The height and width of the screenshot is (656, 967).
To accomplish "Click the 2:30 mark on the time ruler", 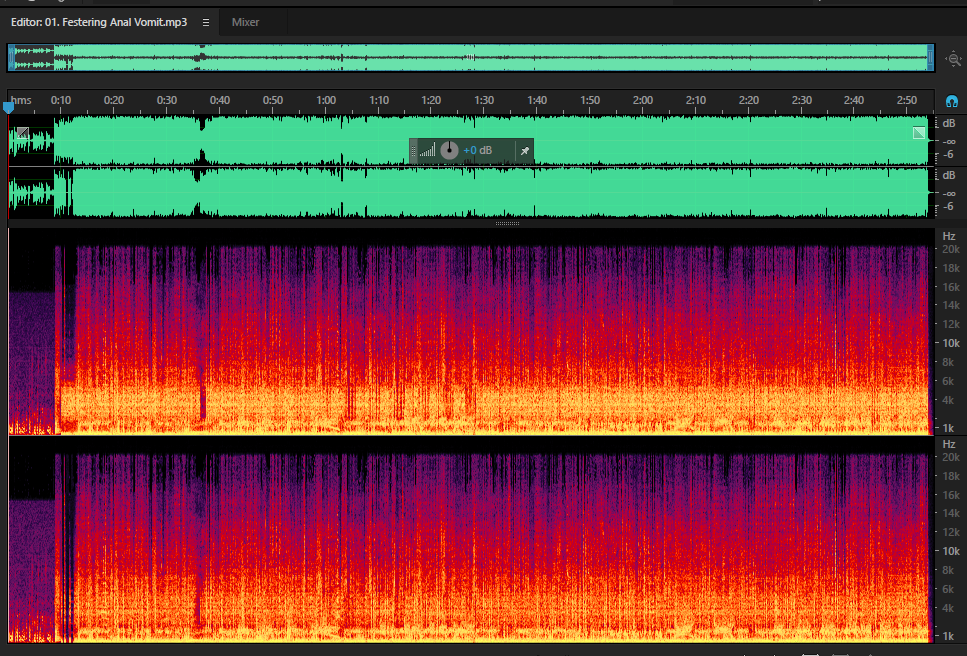I will [x=802, y=100].
